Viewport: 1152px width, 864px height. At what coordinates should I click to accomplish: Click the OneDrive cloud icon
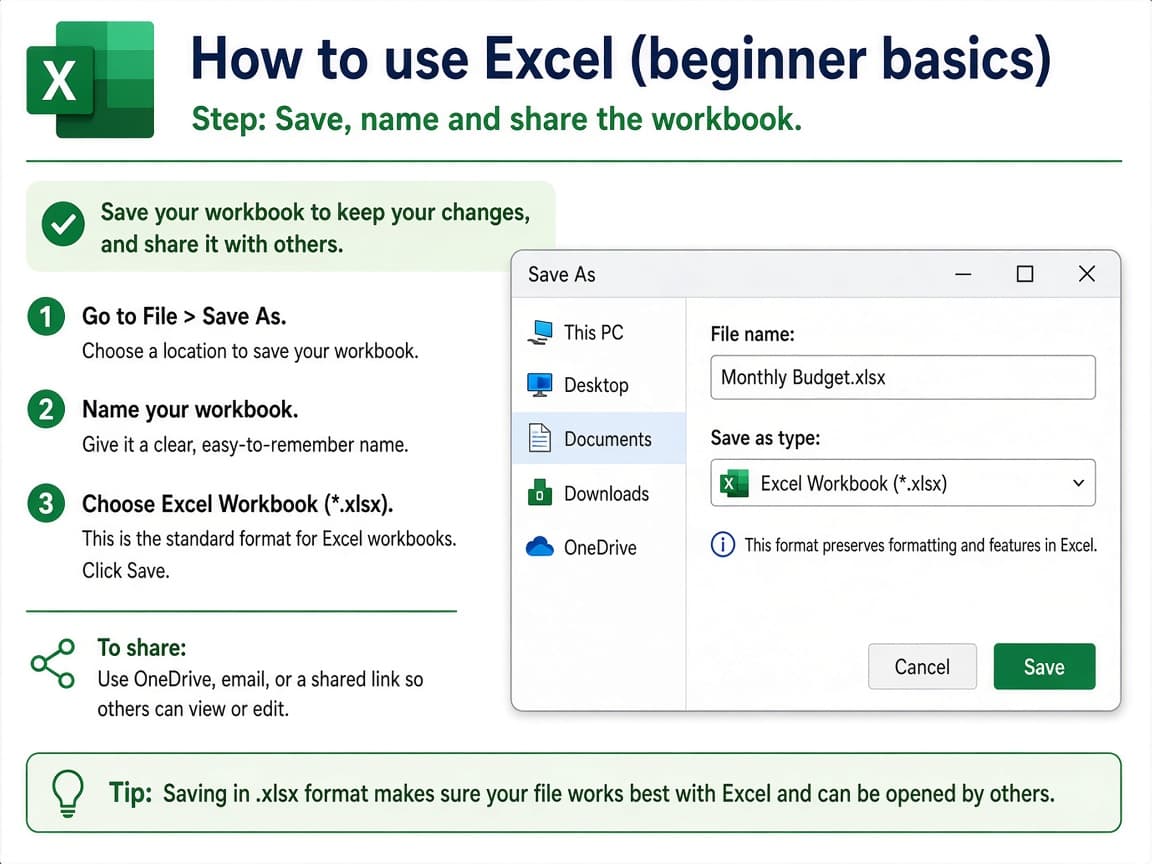[x=540, y=547]
